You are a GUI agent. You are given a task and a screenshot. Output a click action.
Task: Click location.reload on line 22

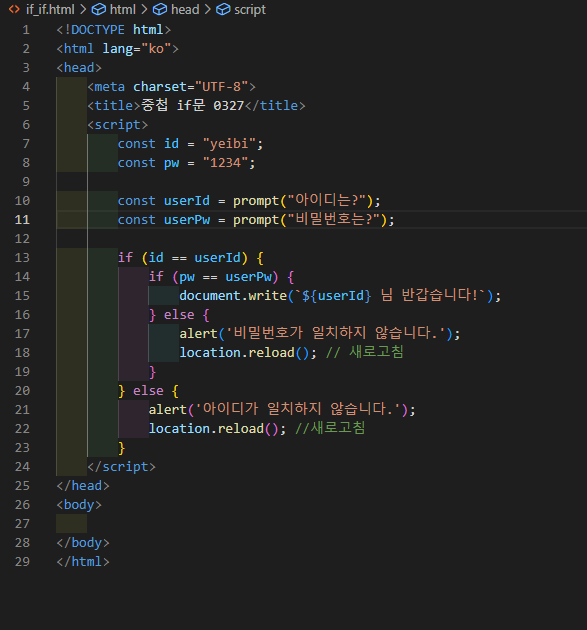[x=206, y=429]
